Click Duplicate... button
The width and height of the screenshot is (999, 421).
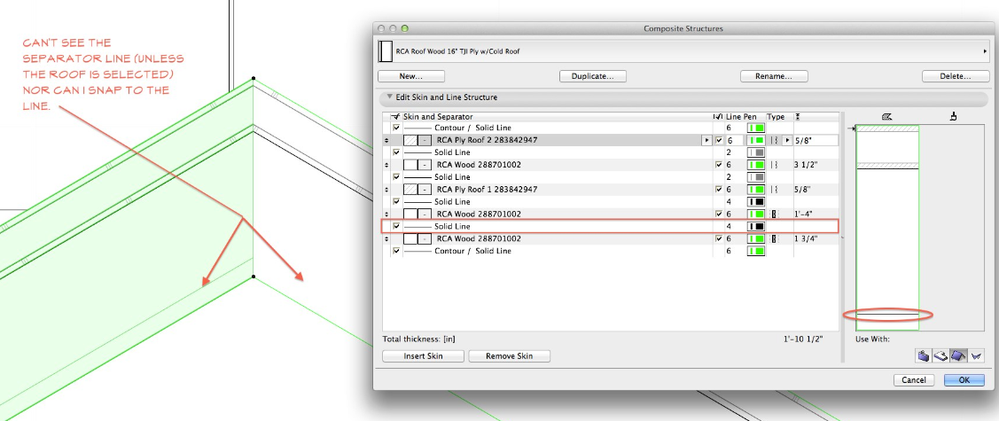[593, 76]
